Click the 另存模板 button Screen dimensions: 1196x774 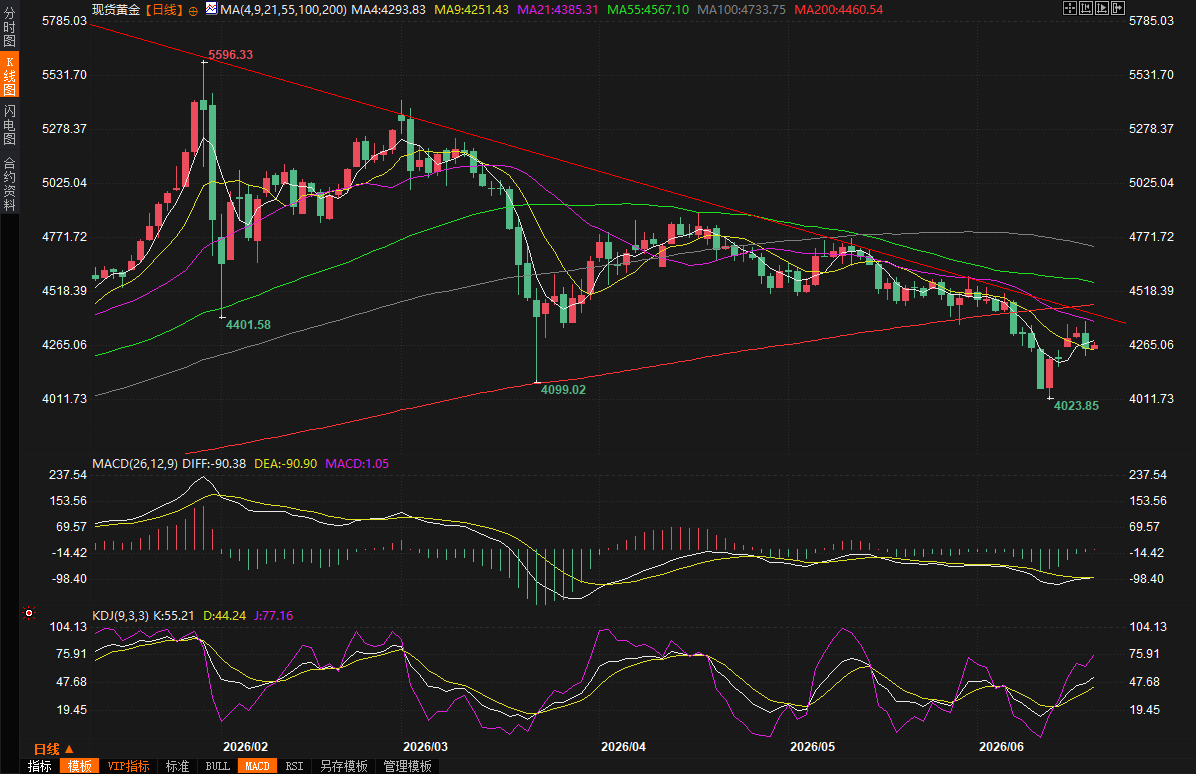[343, 766]
